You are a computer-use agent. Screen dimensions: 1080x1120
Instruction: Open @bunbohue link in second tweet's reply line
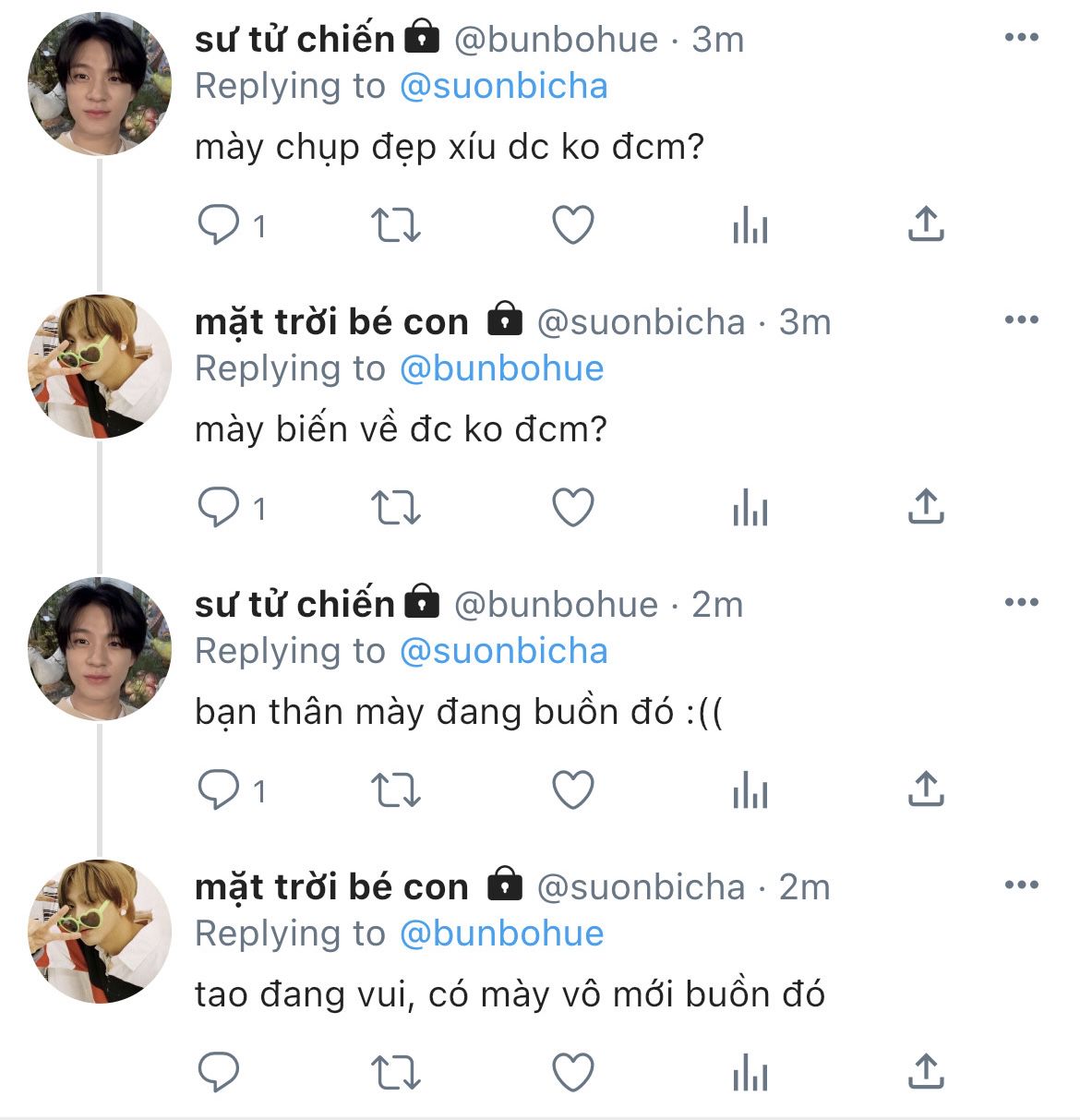(x=502, y=368)
